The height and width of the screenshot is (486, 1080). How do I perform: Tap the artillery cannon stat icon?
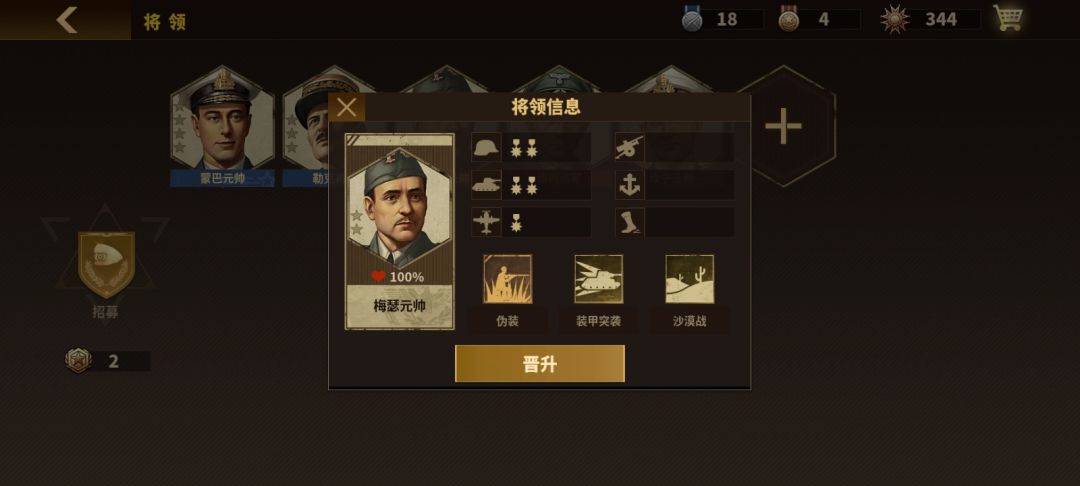pyautogui.click(x=630, y=147)
